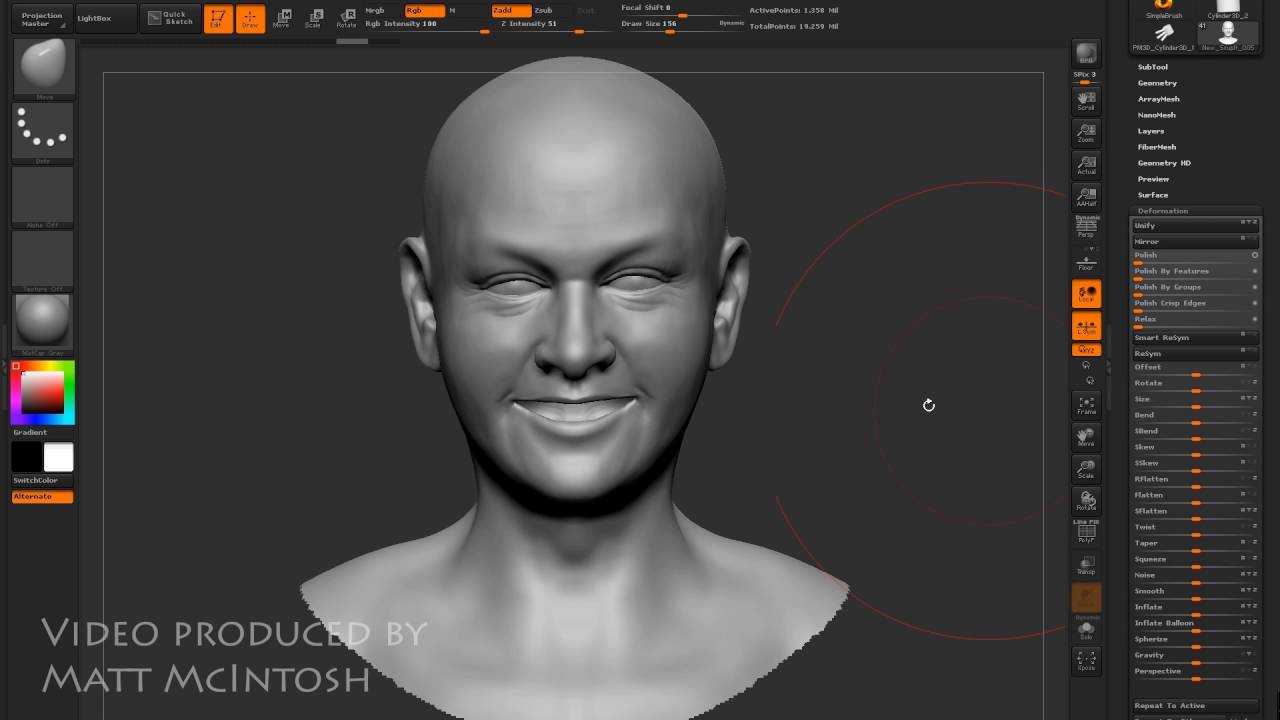Expand the ArrayMesh section
The width and height of the screenshot is (1280, 720).
pos(1158,99)
